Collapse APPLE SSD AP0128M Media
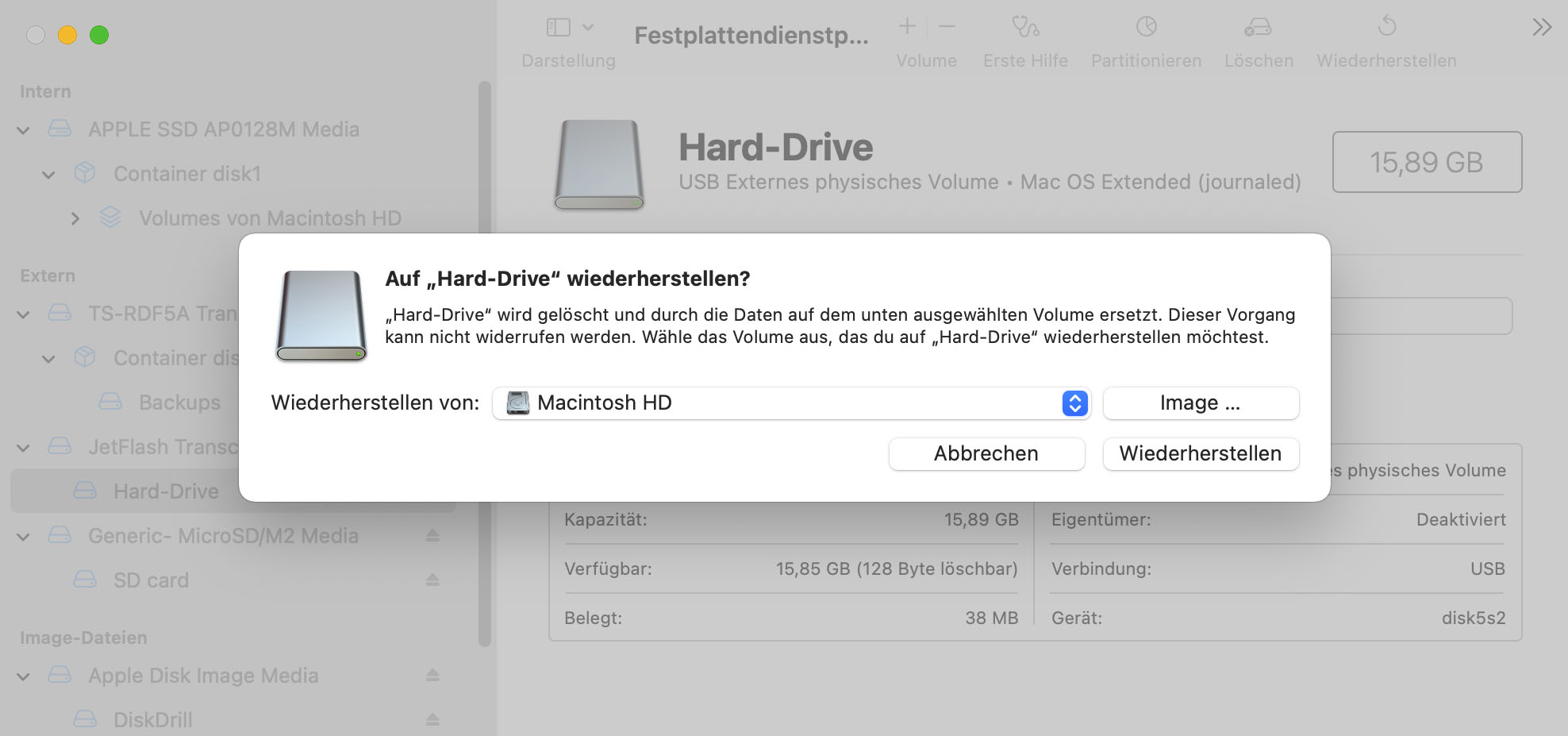The image size is (1568, 736). click(x=24, y=130)
